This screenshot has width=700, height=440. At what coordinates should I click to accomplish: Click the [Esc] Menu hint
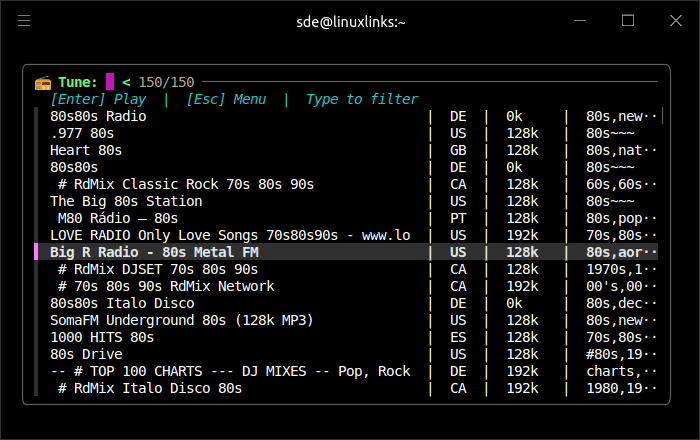pyautogui.click(x=226, y=99)
